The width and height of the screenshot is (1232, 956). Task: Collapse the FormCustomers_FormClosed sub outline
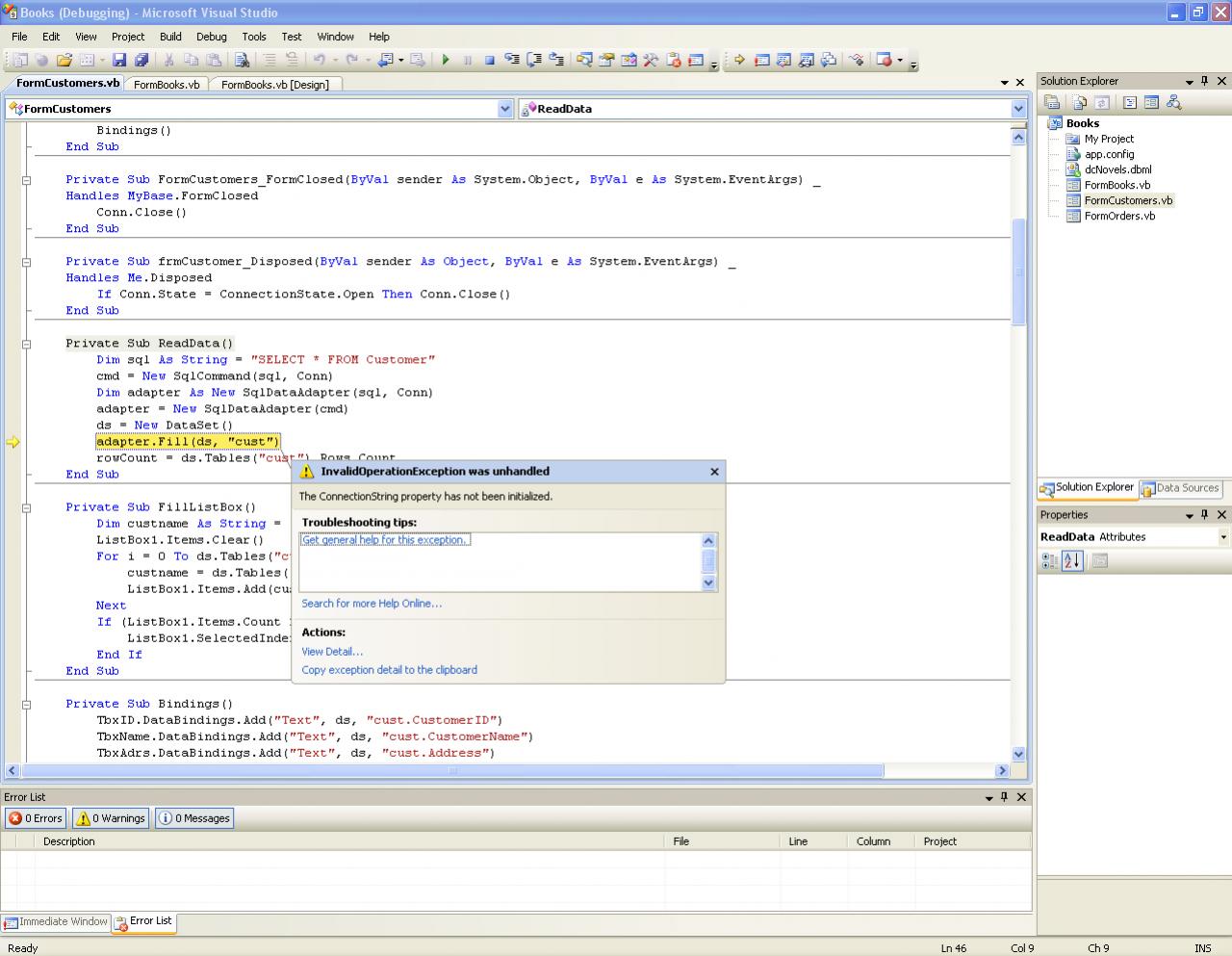27,180
